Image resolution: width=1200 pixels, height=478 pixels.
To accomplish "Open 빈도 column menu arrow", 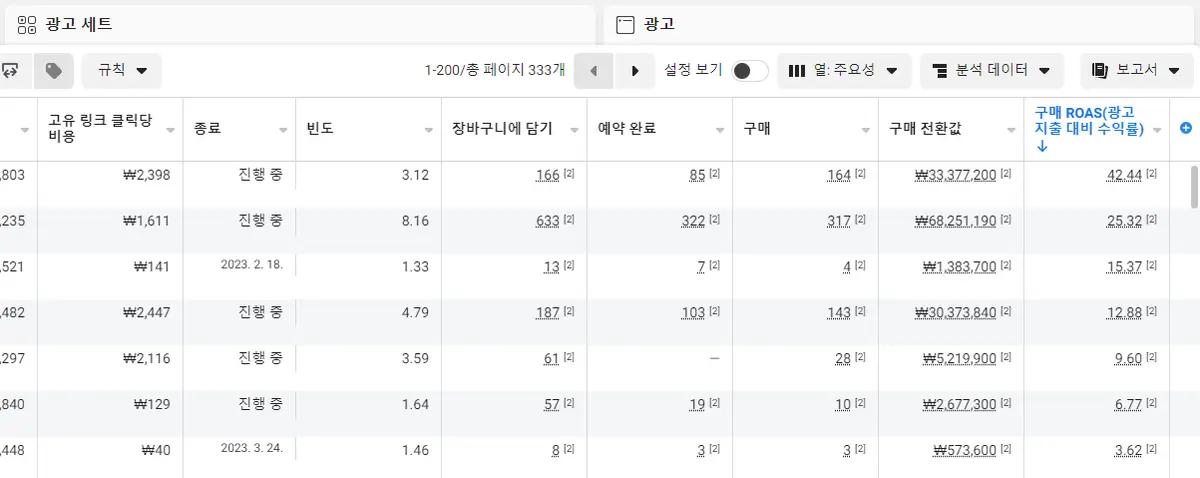I will pos(427,130).
